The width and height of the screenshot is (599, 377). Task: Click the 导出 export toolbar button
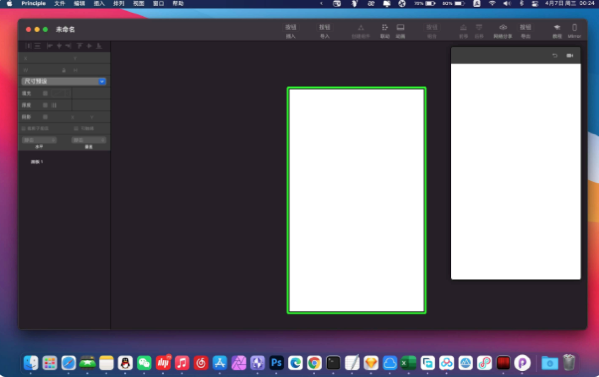[526, 31]
